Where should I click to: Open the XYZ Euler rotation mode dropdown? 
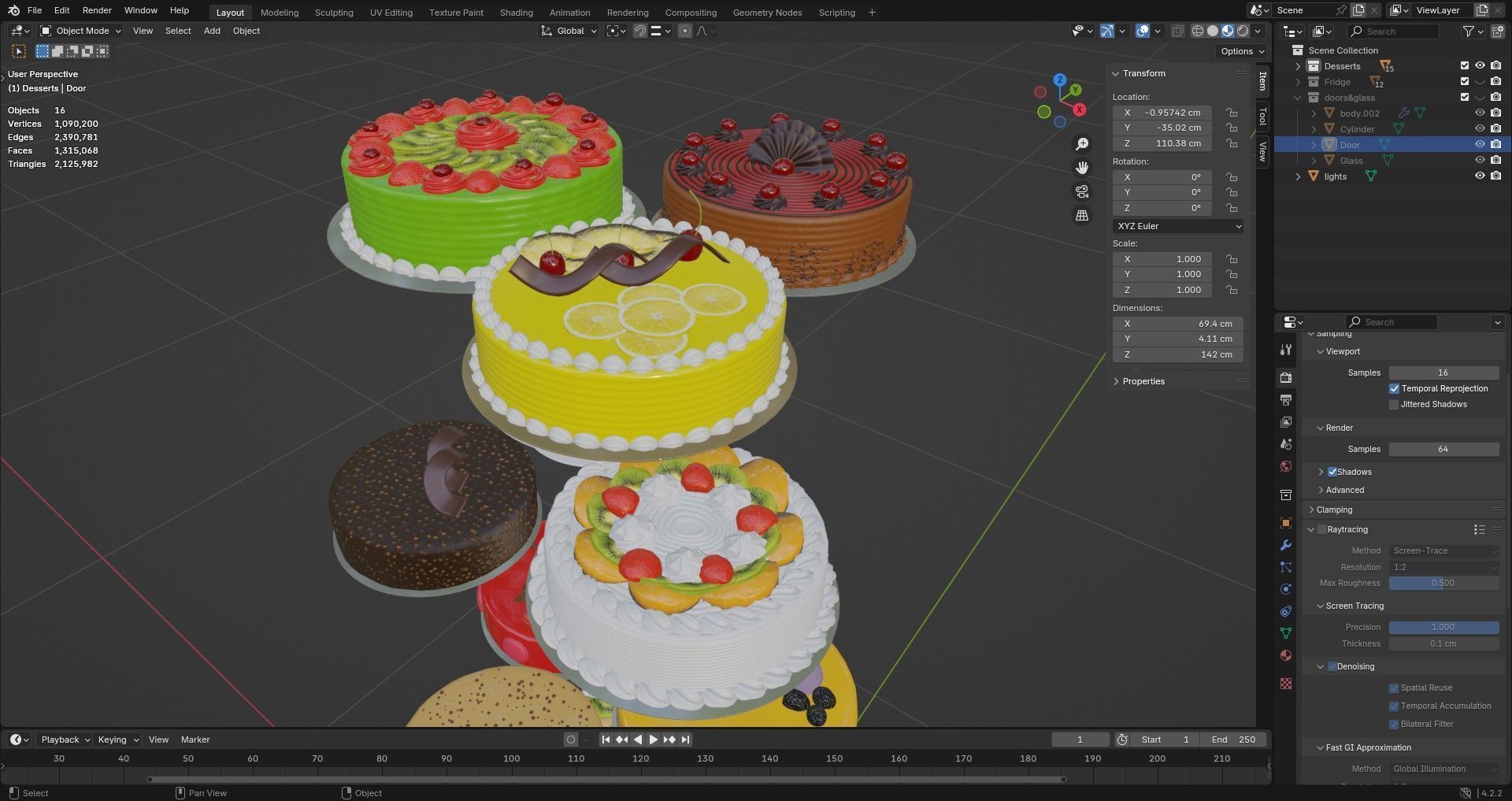coord(1178,226)
